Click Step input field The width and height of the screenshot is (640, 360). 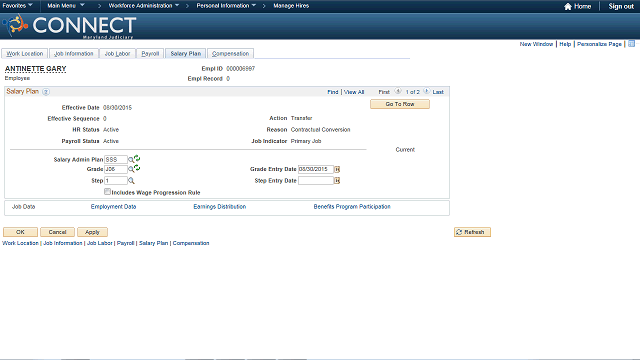coord(116,180)
